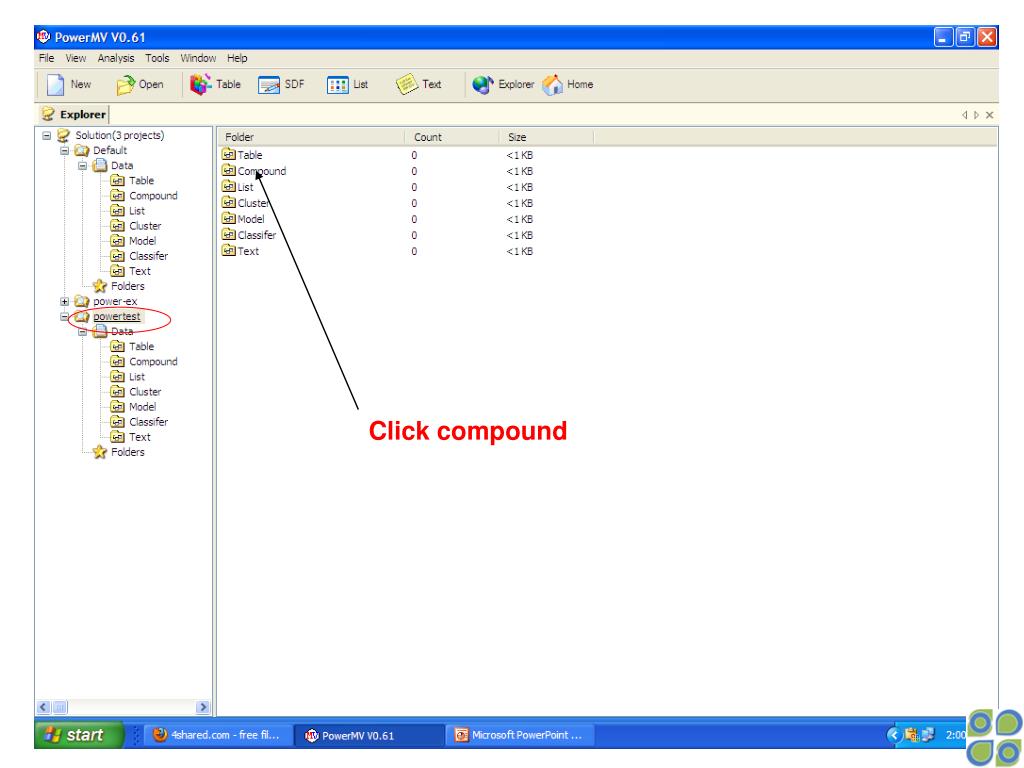1024x768 pixels.
Task: Click the Windows start button
Action: (78, 735)
